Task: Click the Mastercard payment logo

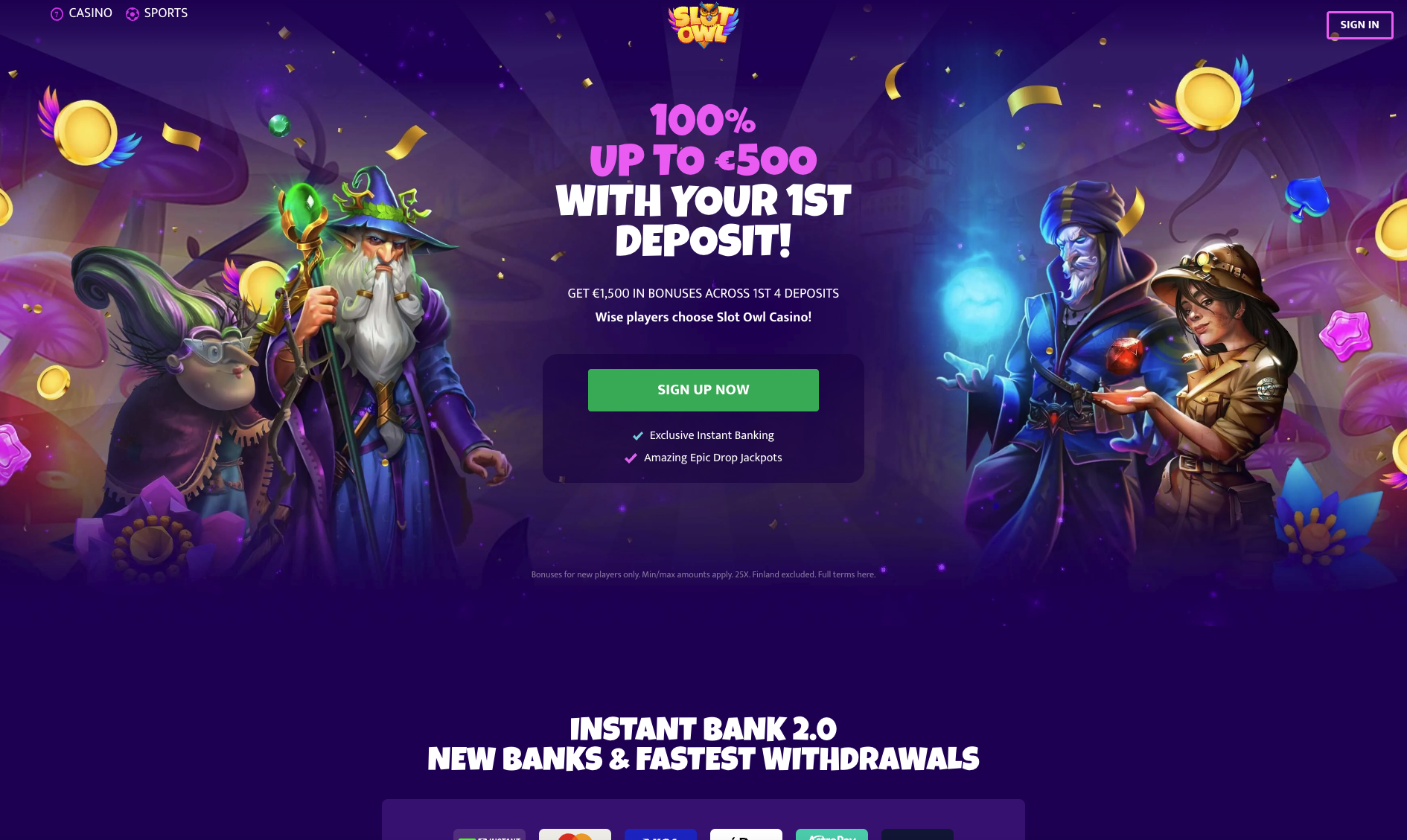Action: click(x=575, y=835)
